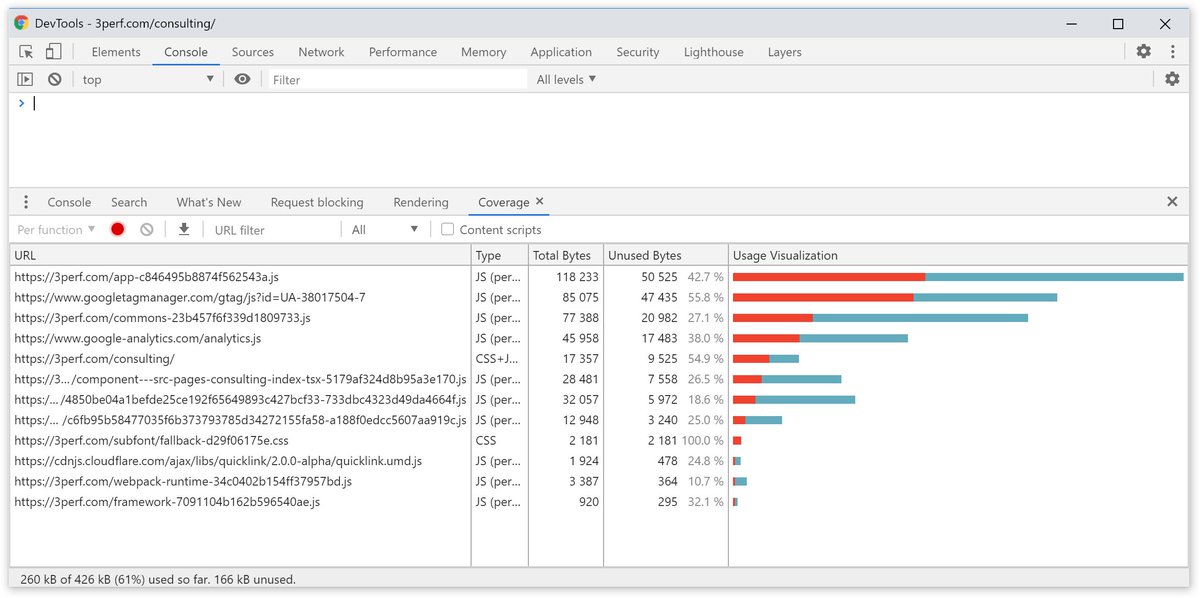This screenshot has height=598, width=1200.
Task: Sort by Unused Bytes column header
Action: 666,256
